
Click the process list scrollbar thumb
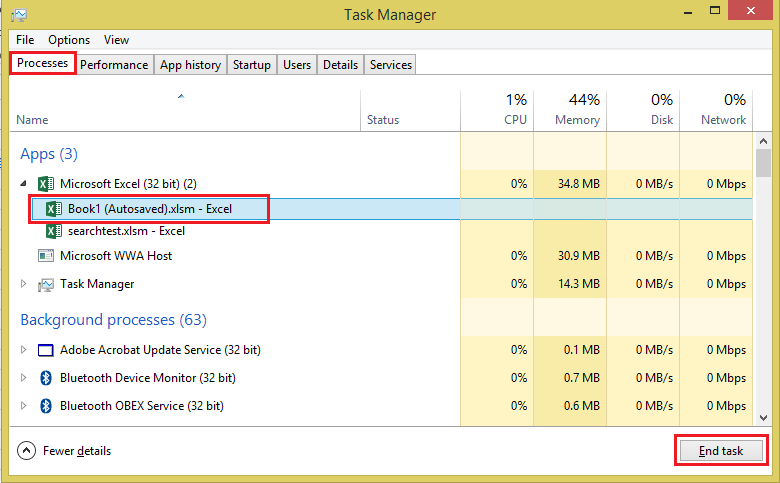(x=764, y=163)
